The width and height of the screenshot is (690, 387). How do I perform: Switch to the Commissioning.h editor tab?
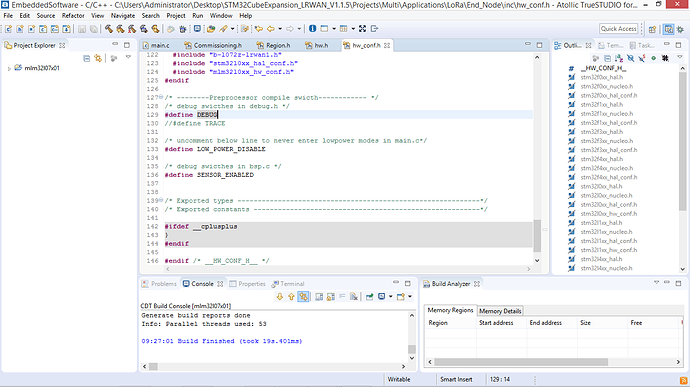coord(213,45)
